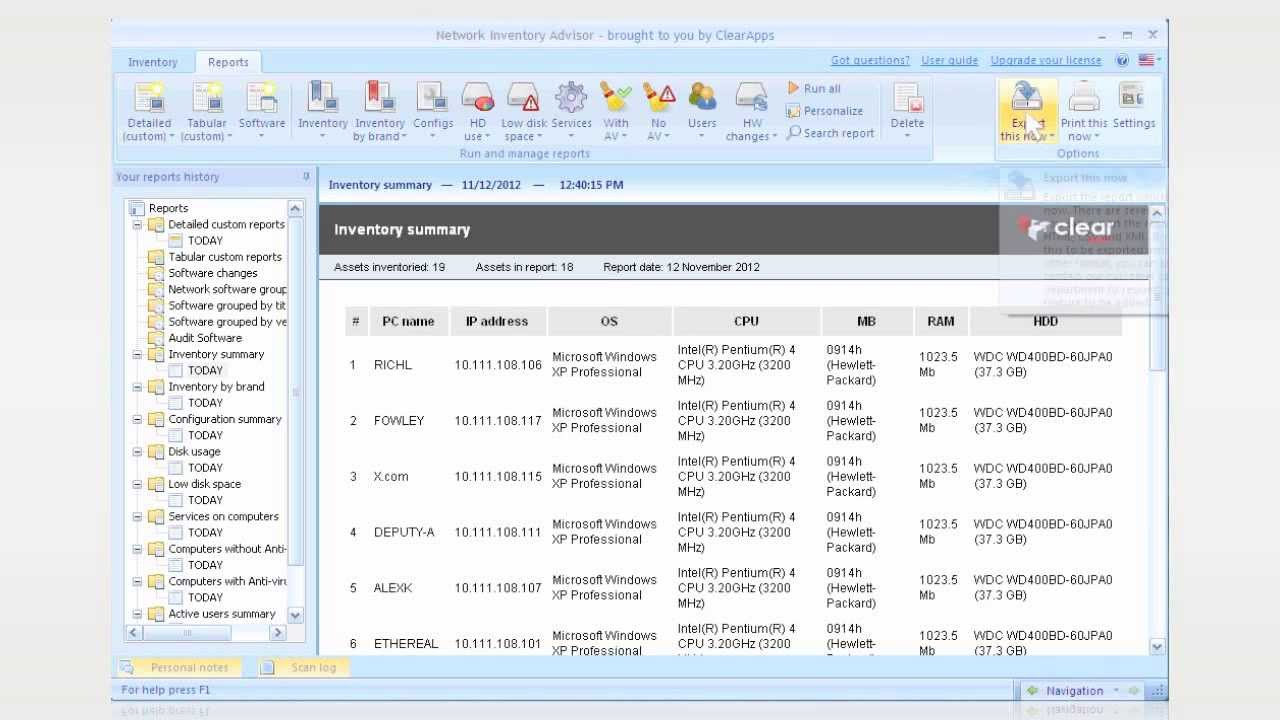The height and width of the screenshot is (720, 1280).
Task: Click Search report button
Action: (830, 133)
